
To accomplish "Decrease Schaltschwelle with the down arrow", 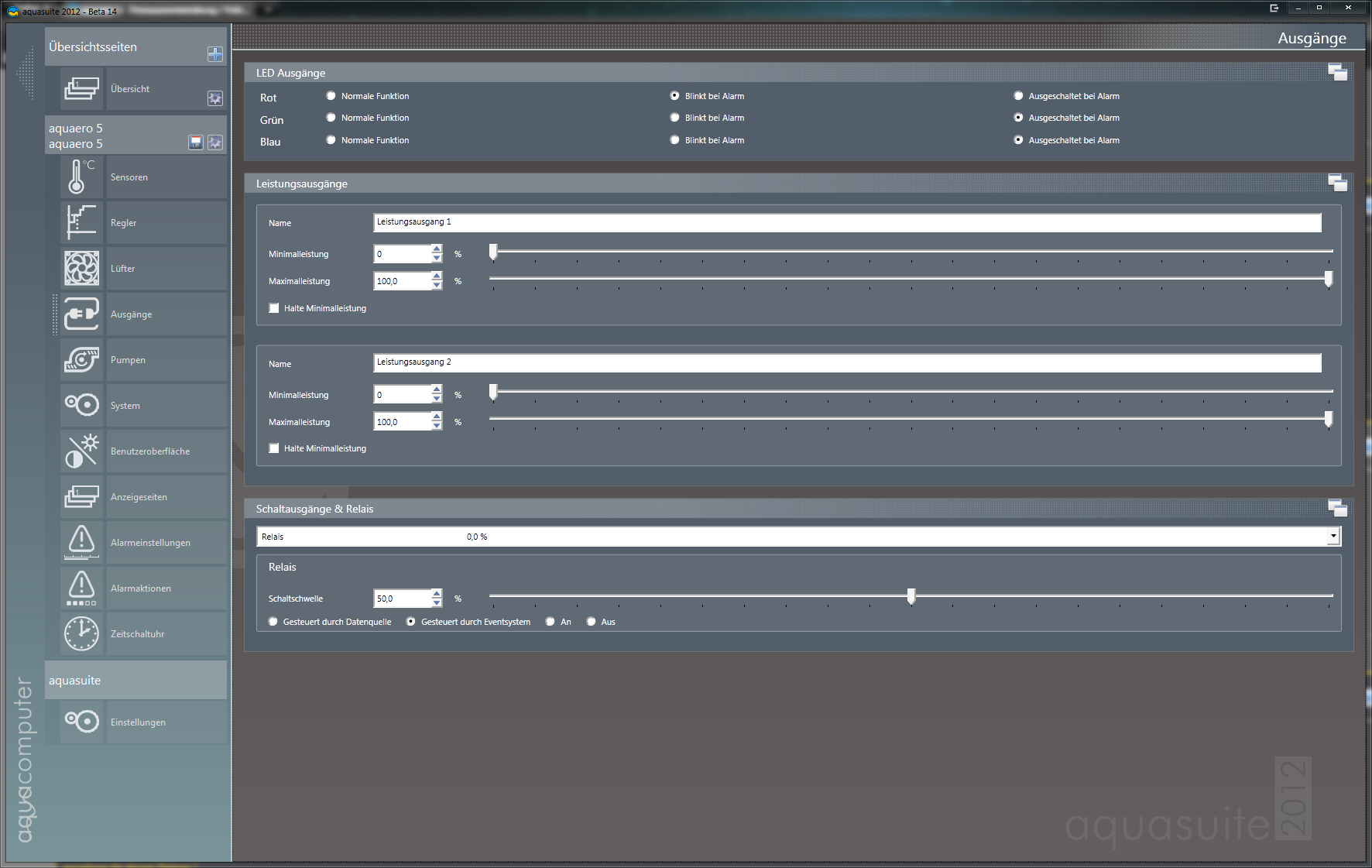I will tap(437, 603).
